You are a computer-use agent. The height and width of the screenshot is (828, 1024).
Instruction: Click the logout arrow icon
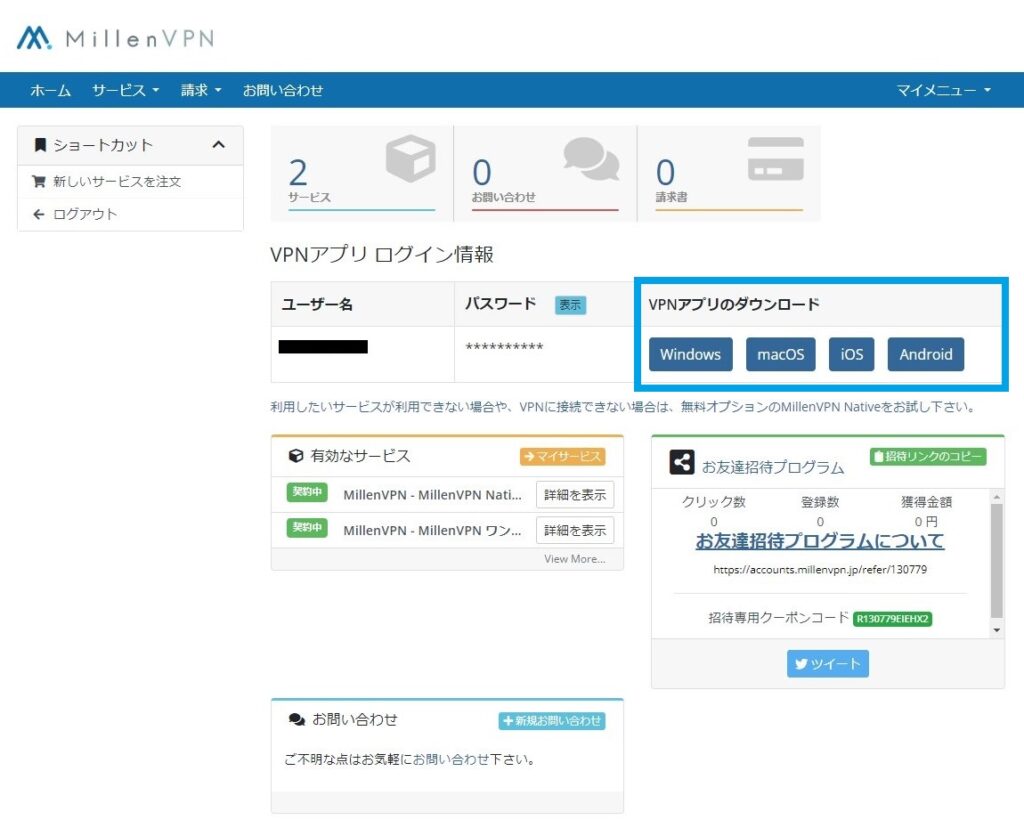click(x=39, y=214)
